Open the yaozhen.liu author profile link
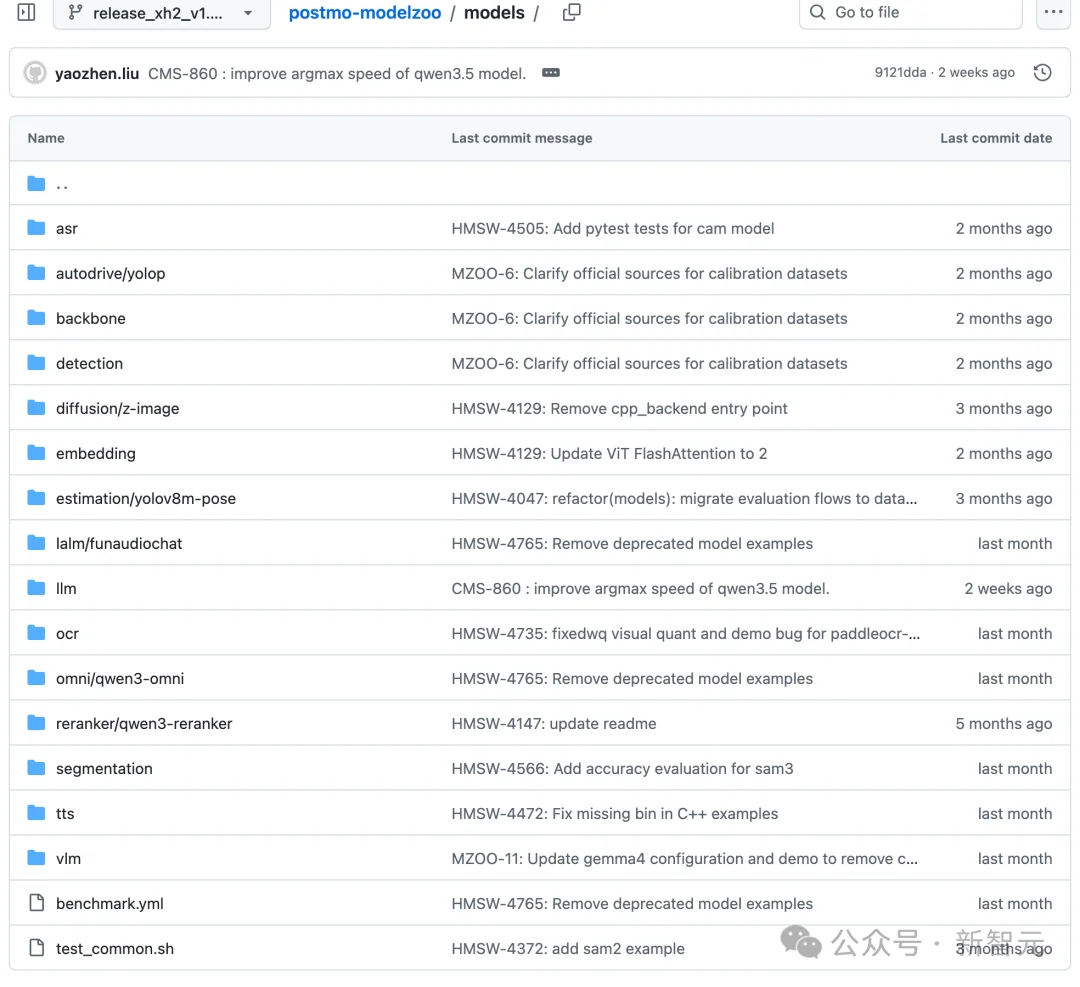This screenshot has height=987, width=1080. point(97,73)
